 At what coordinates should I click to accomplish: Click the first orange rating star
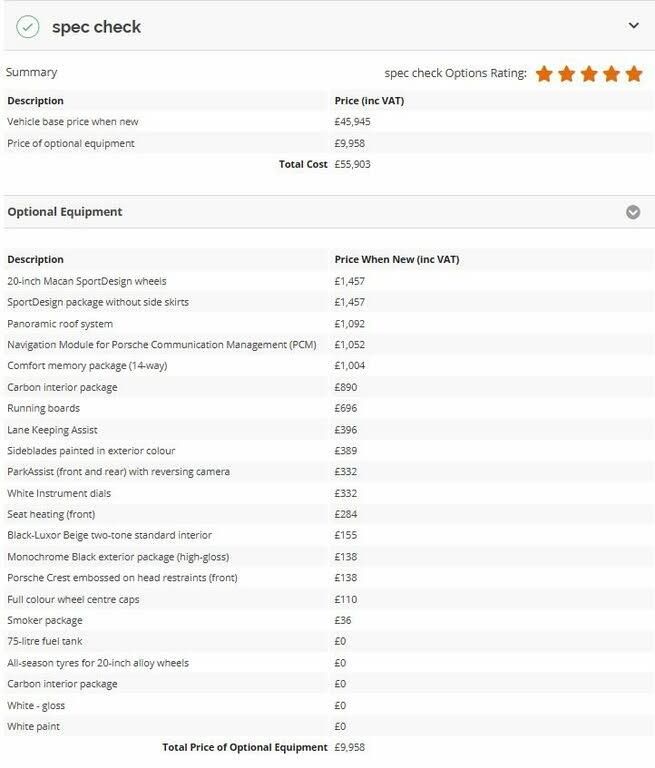click(544, 74)
